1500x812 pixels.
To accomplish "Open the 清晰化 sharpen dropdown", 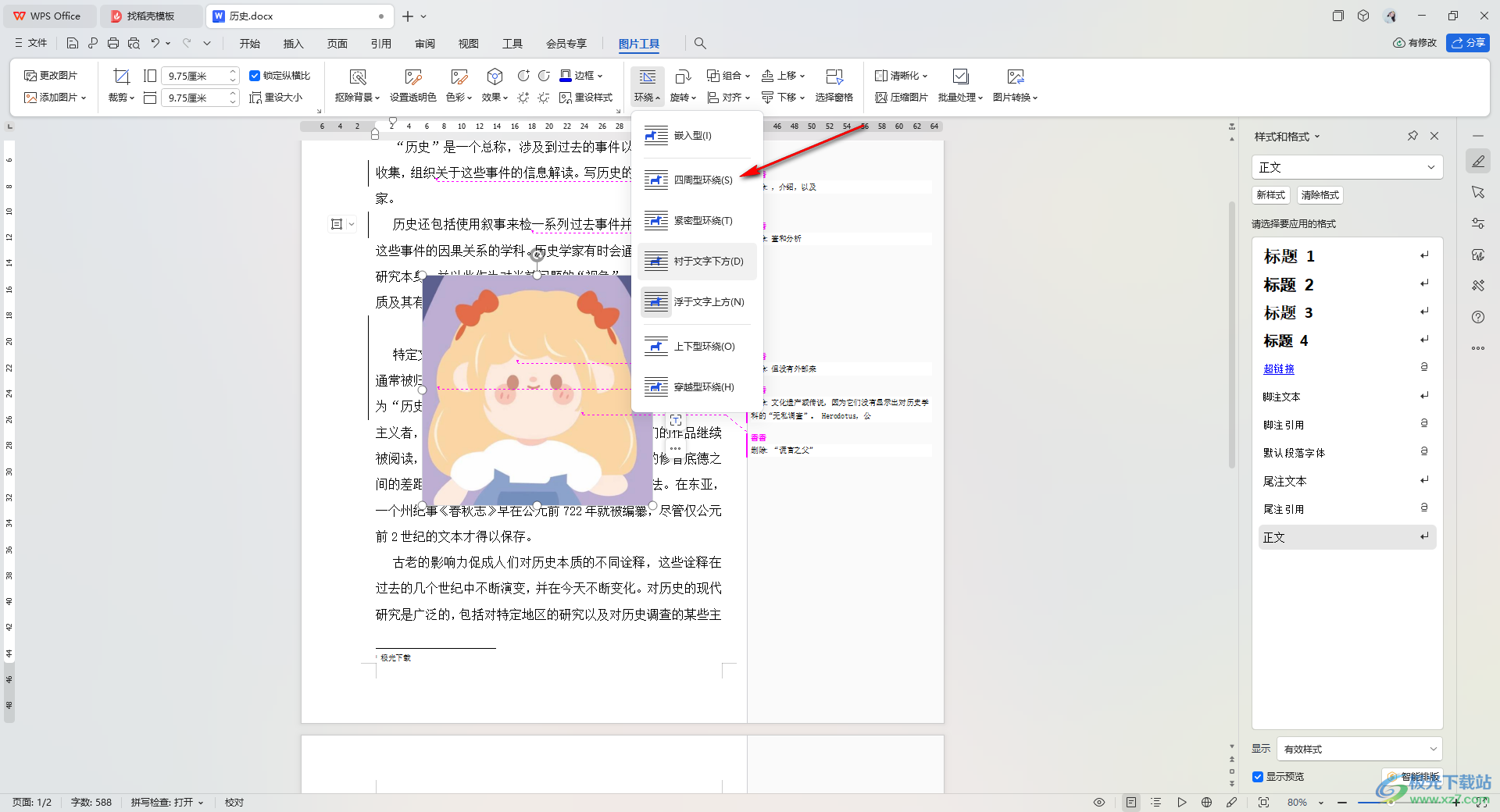I will [x=901, y=76].
